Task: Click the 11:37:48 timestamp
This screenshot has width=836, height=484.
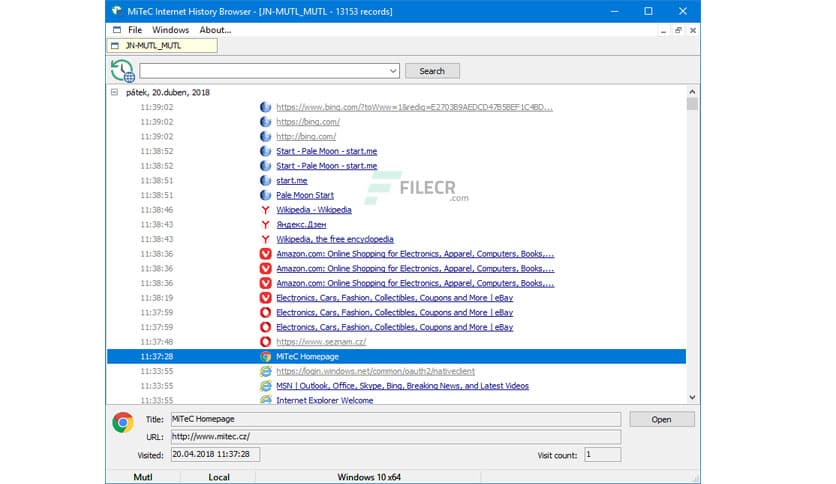Action: (156, 342)
